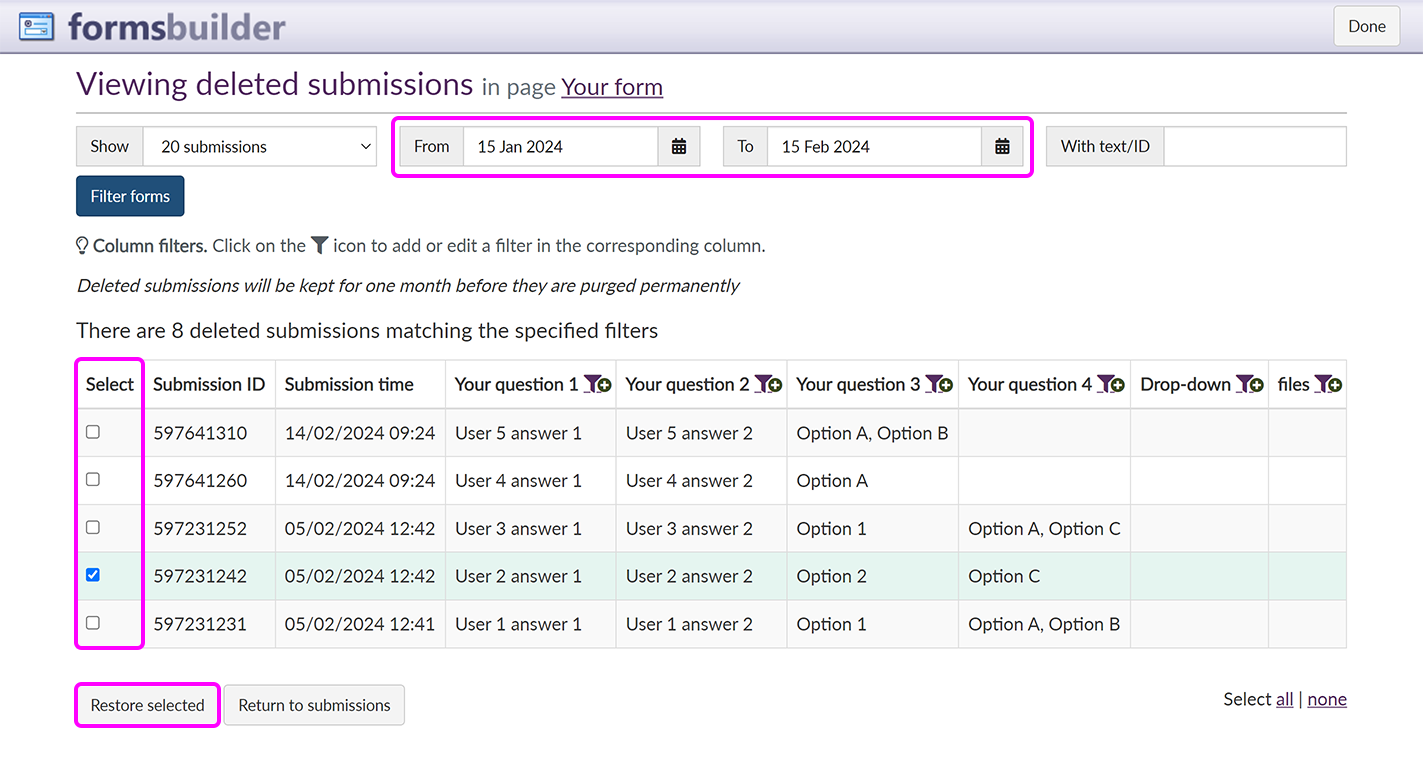Open the From date calendar picker
This screenshot has width=1423, height=764.
pos(679,147)
